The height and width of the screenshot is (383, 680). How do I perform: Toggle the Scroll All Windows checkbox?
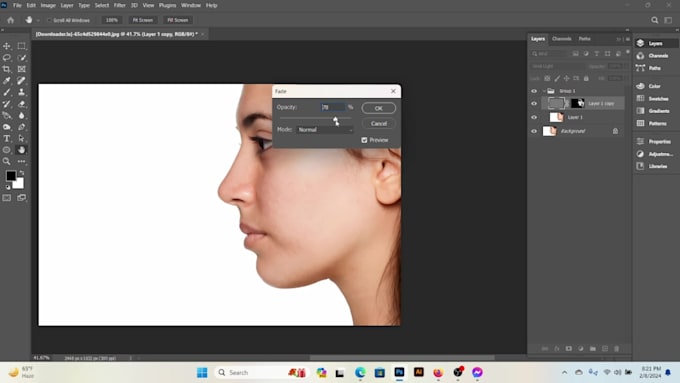coord(49,20)
